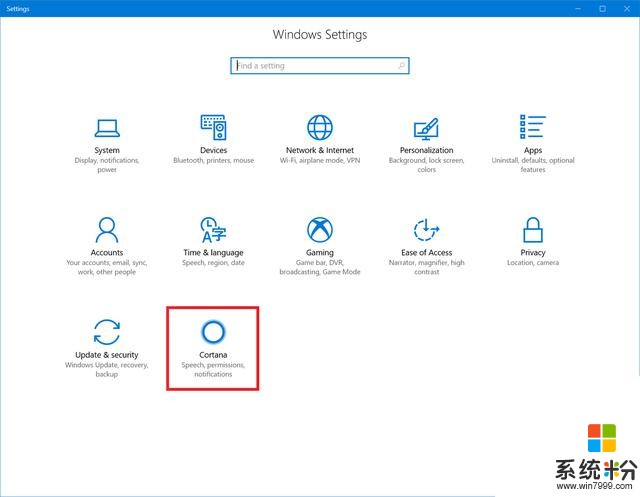Open the Cortana circle icon
The width and height of the screenshot is (640, 497).
click(213, 332)
